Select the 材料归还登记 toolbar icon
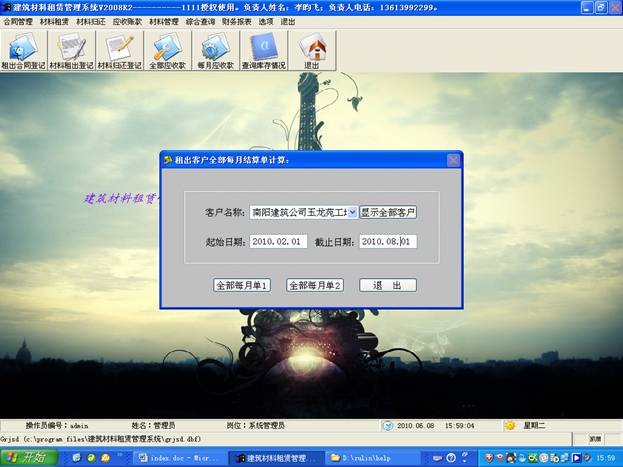Viewport: 623px width, 467px height. point(119,50)
